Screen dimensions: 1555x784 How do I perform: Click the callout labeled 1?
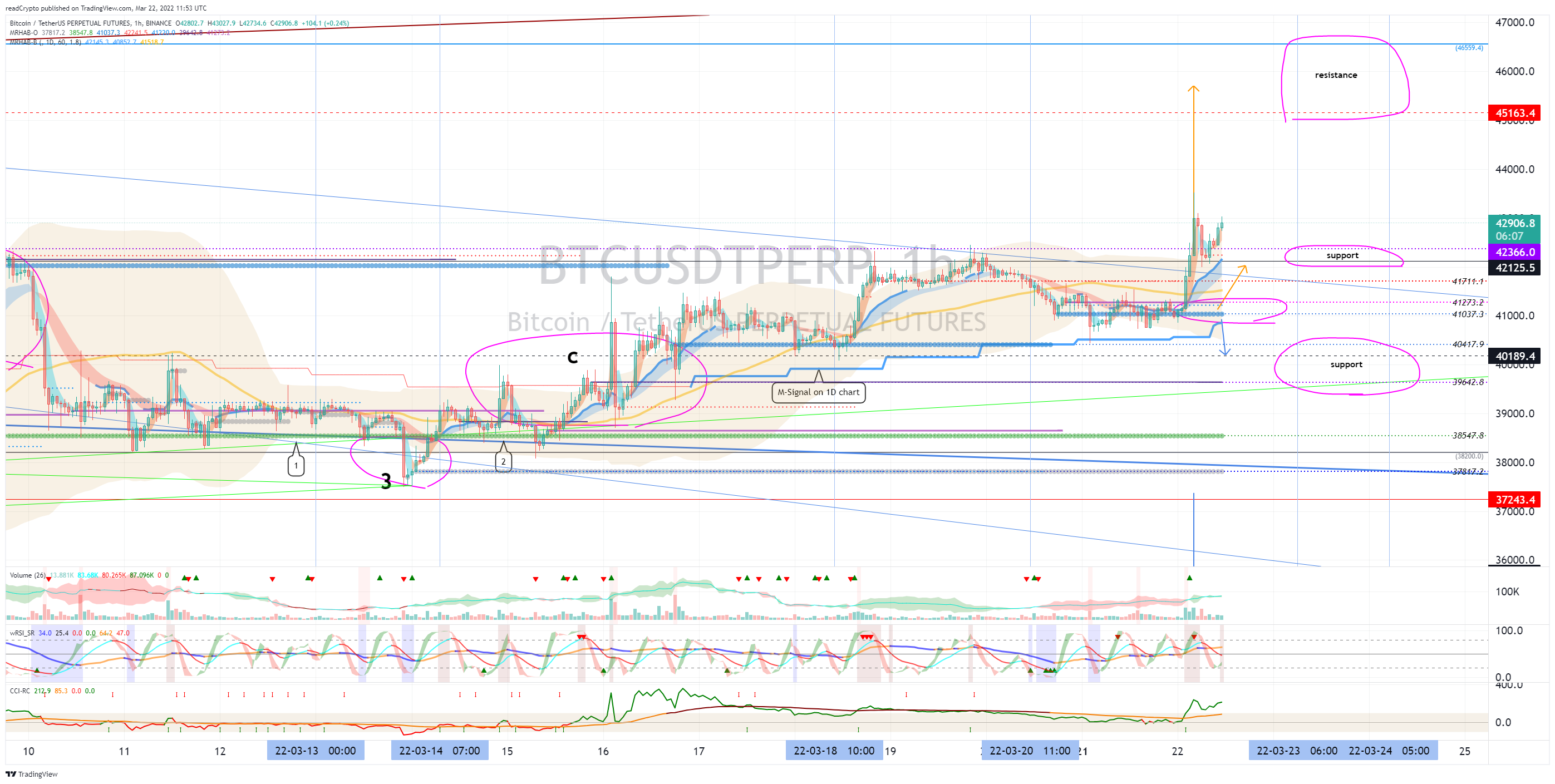(x=296, y=465)
